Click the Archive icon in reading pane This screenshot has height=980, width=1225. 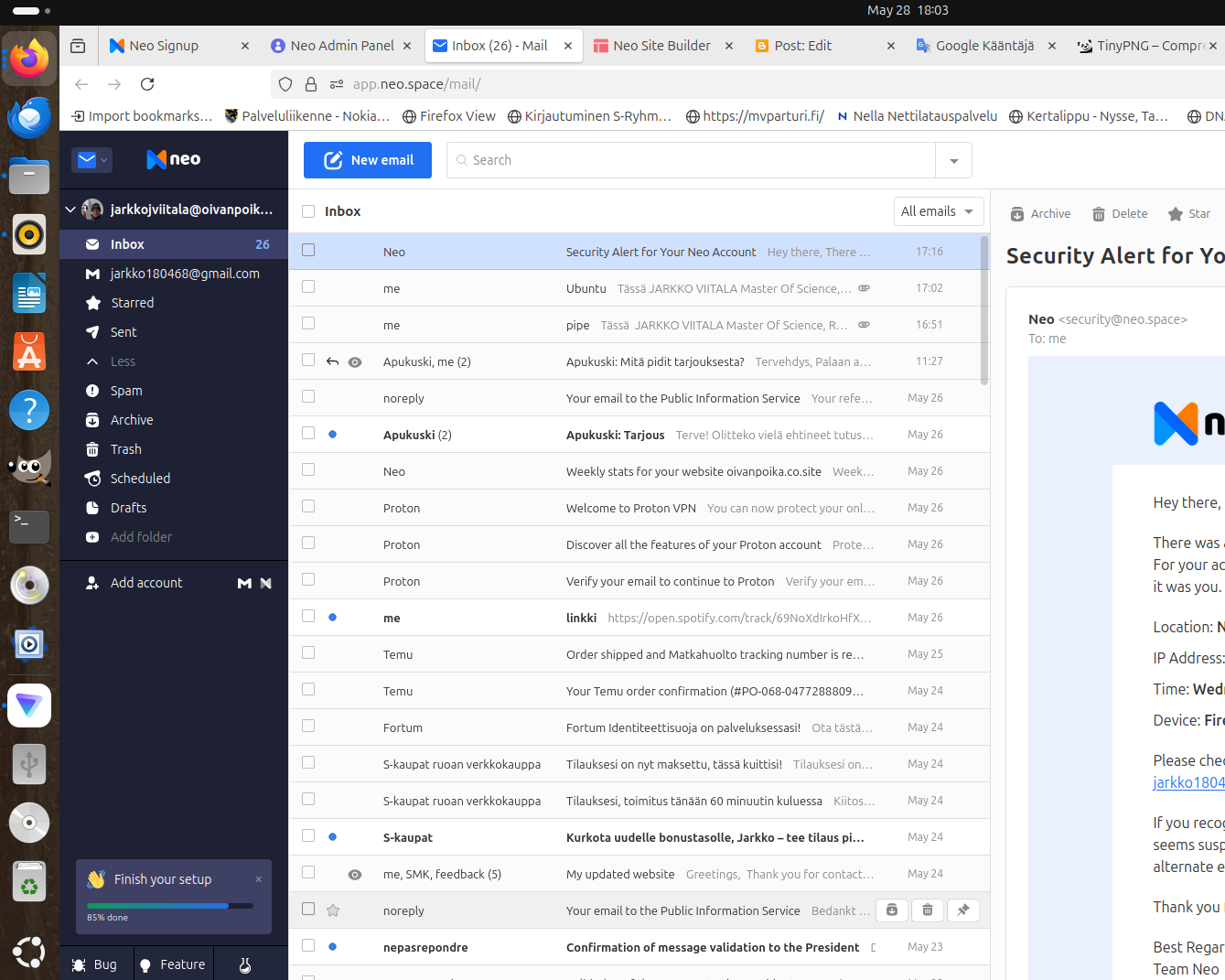(x=1017, y=214)
